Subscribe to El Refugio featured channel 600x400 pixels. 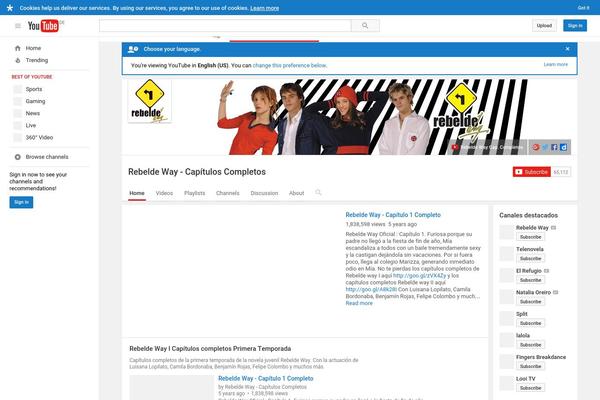pos(530,280)
